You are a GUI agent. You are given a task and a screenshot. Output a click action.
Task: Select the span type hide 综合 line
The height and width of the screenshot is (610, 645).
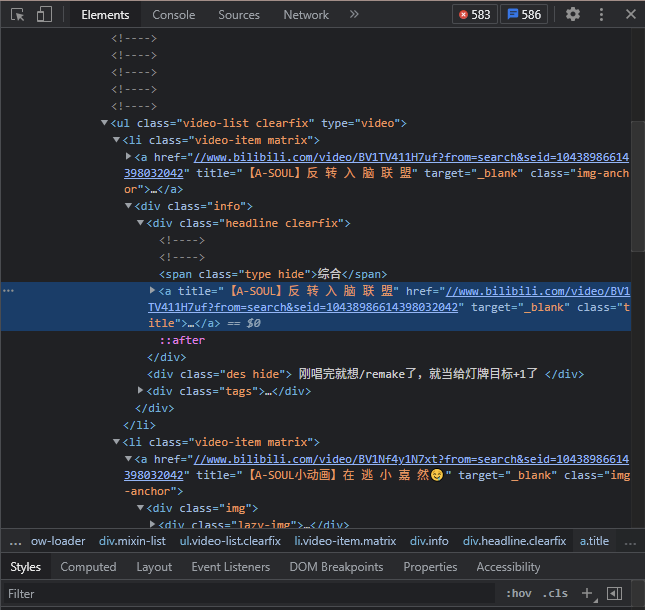273,274
